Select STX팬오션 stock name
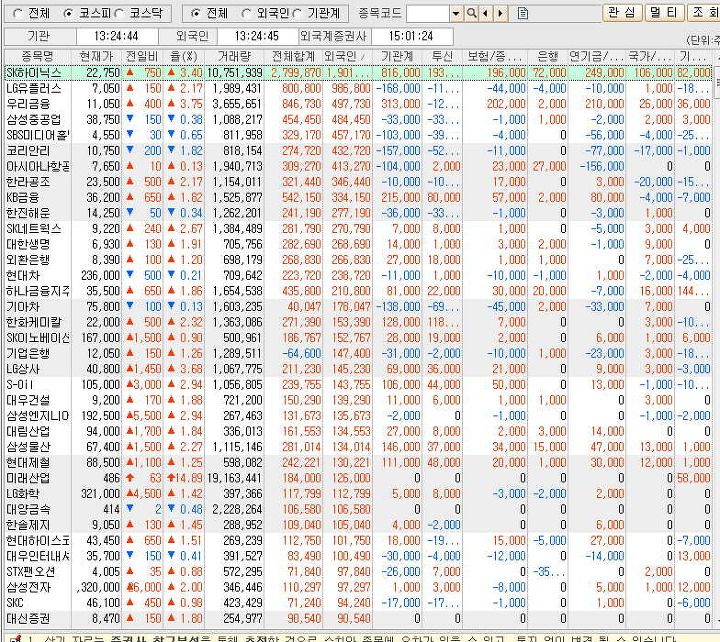This screenshot has height=642, width=720. [x=31, y=573]
